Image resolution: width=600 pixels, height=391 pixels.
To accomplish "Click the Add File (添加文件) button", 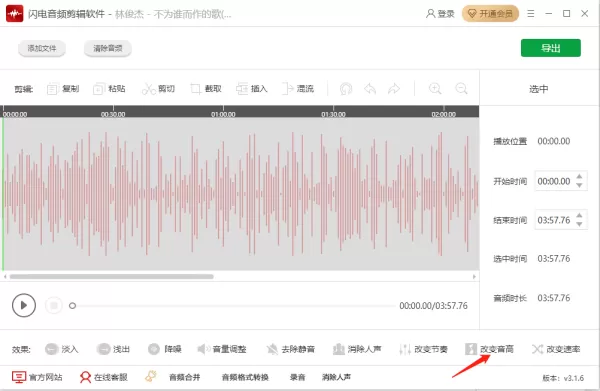I will coord(42,48).
